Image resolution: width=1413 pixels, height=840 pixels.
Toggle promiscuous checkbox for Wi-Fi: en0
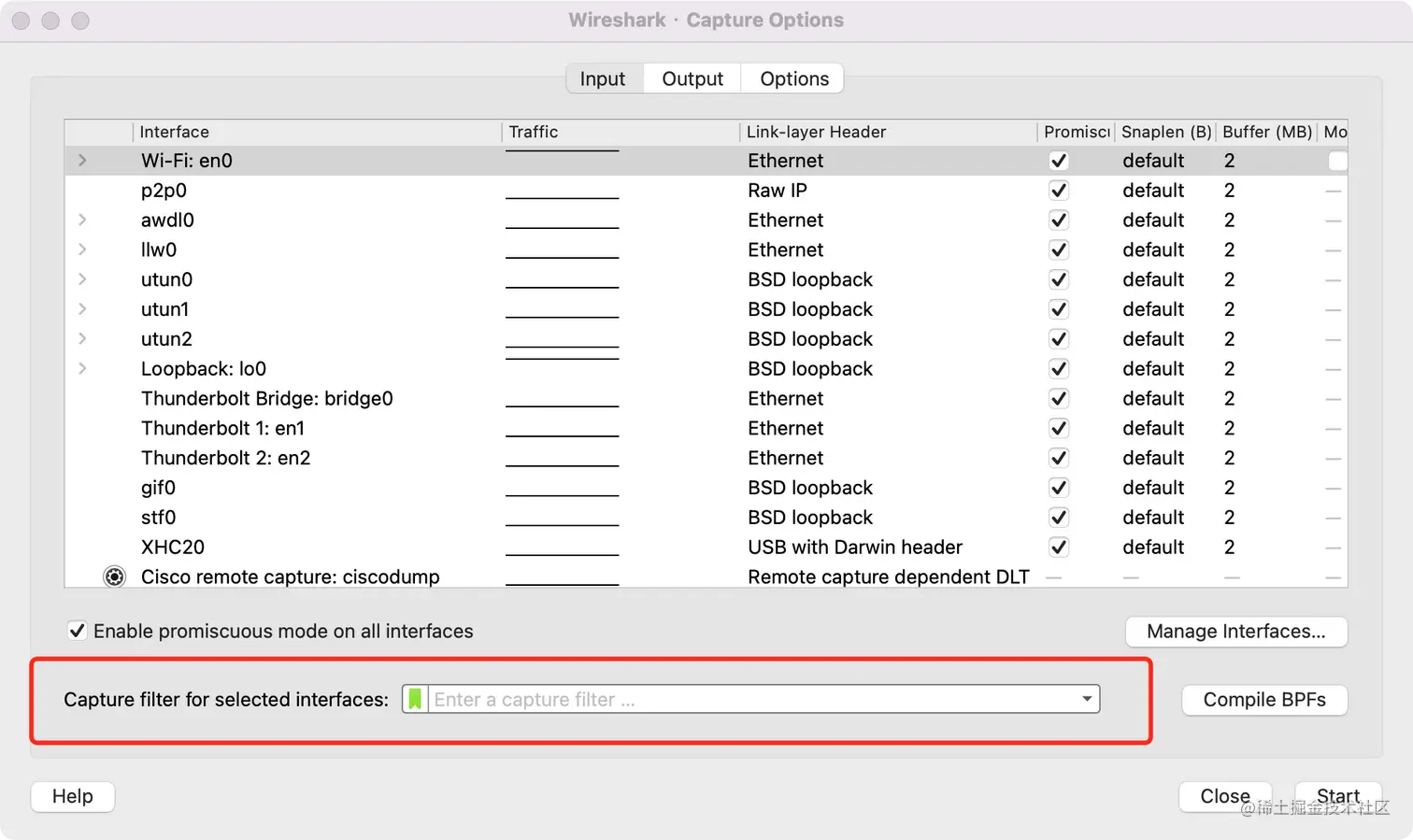click(1058, 161)
